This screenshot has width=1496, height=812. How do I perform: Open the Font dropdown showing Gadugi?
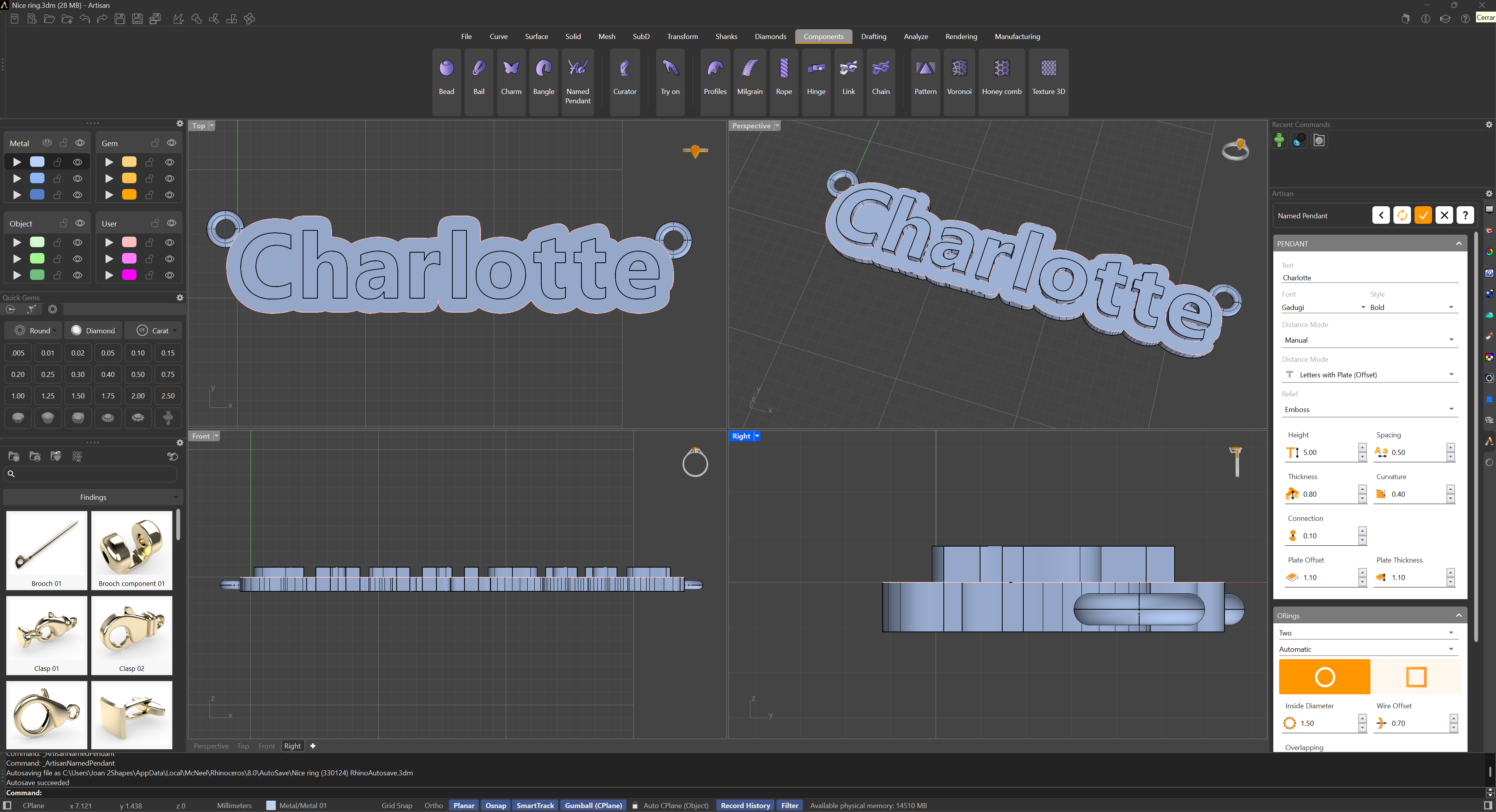point(1324,307)
